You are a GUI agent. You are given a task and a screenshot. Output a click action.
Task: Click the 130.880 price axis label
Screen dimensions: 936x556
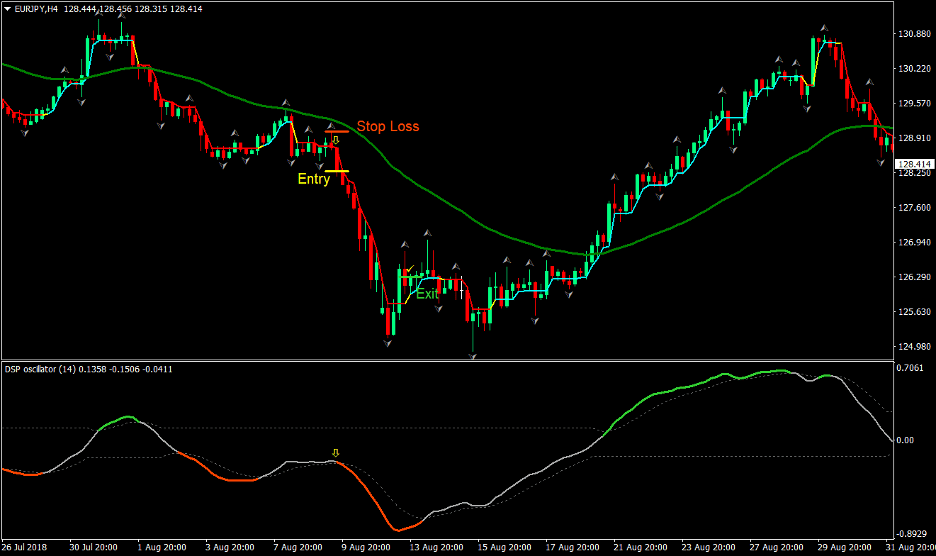913,34
